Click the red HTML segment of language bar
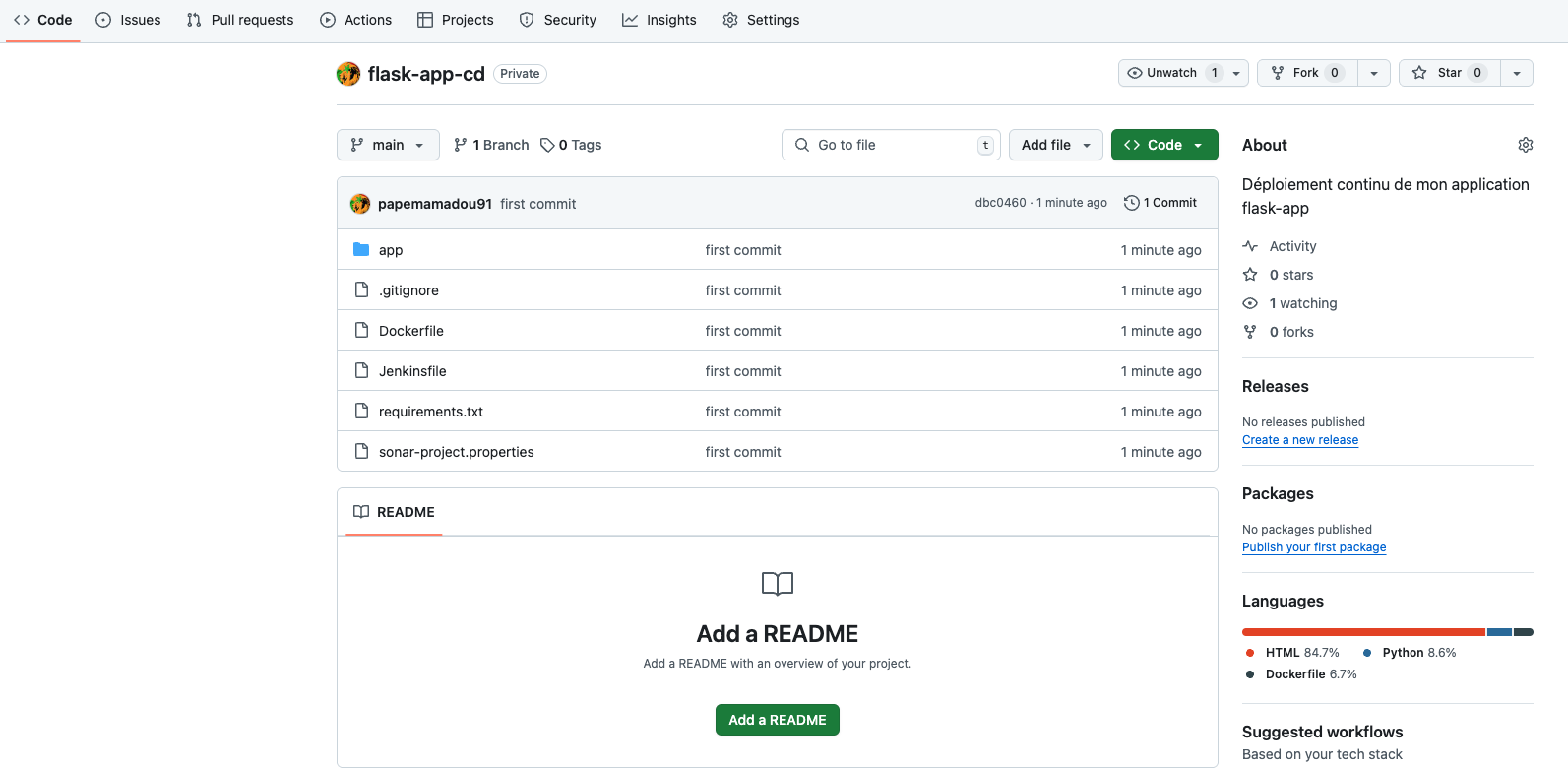This screenshot has width=1568, height=768. click(1362, 632)
